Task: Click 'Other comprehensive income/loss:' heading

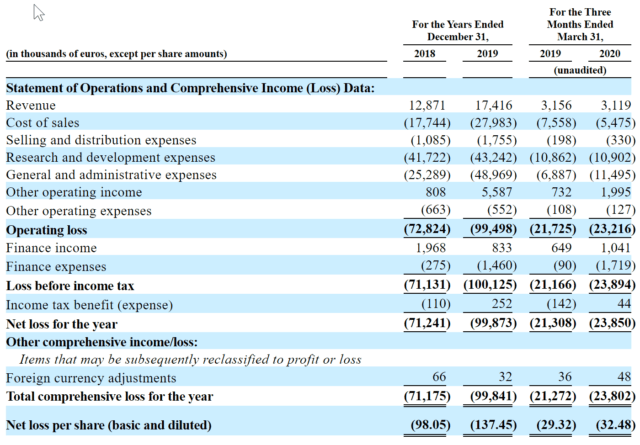Action: [102, 342]
